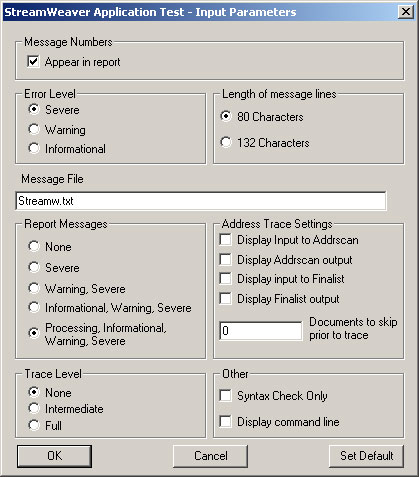This screenshot has width=419, height=477.
Task: Check Display input to Finalist
Action: click(226, 279)
